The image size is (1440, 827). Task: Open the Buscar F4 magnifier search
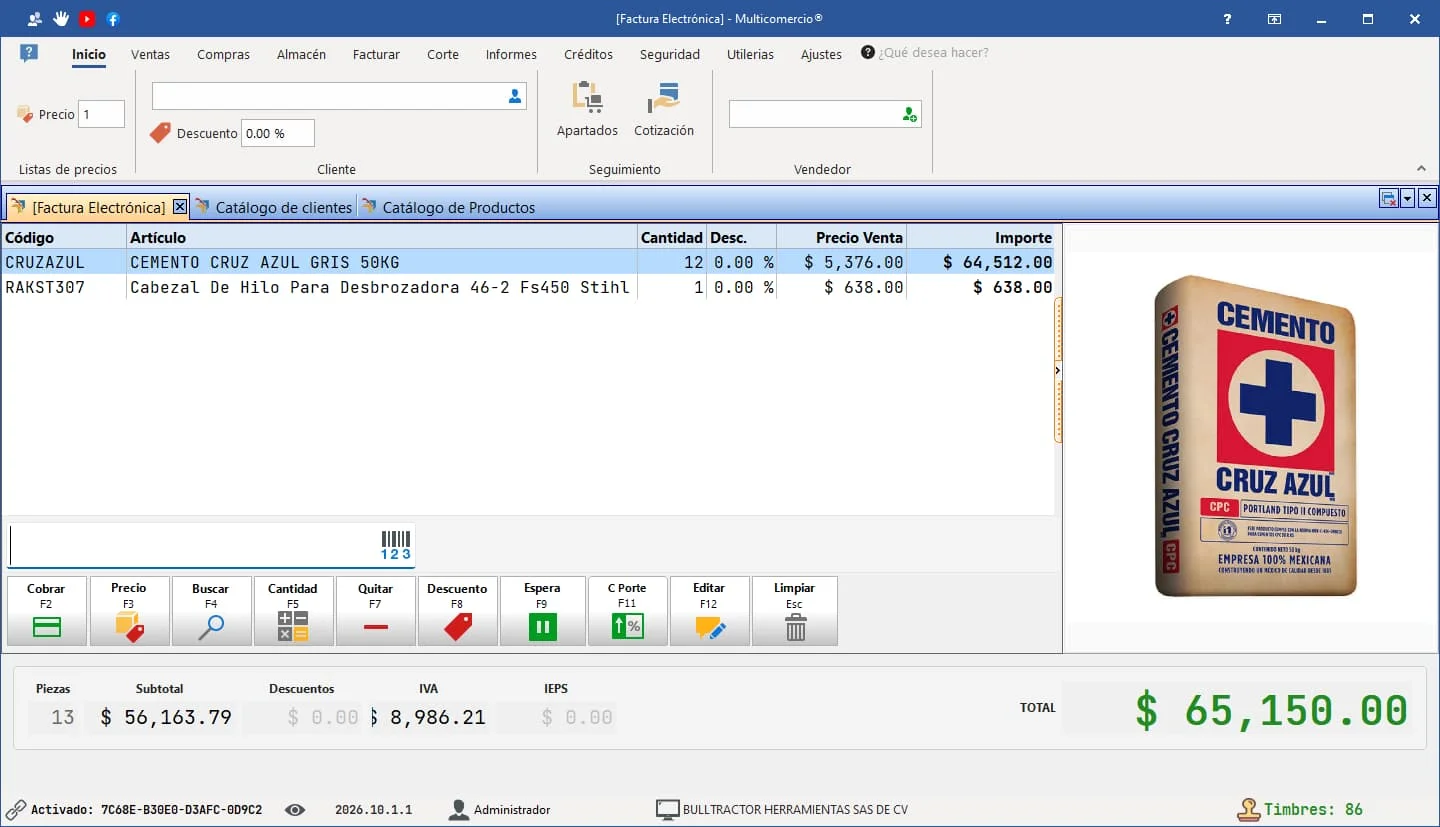tap(211, 611)
